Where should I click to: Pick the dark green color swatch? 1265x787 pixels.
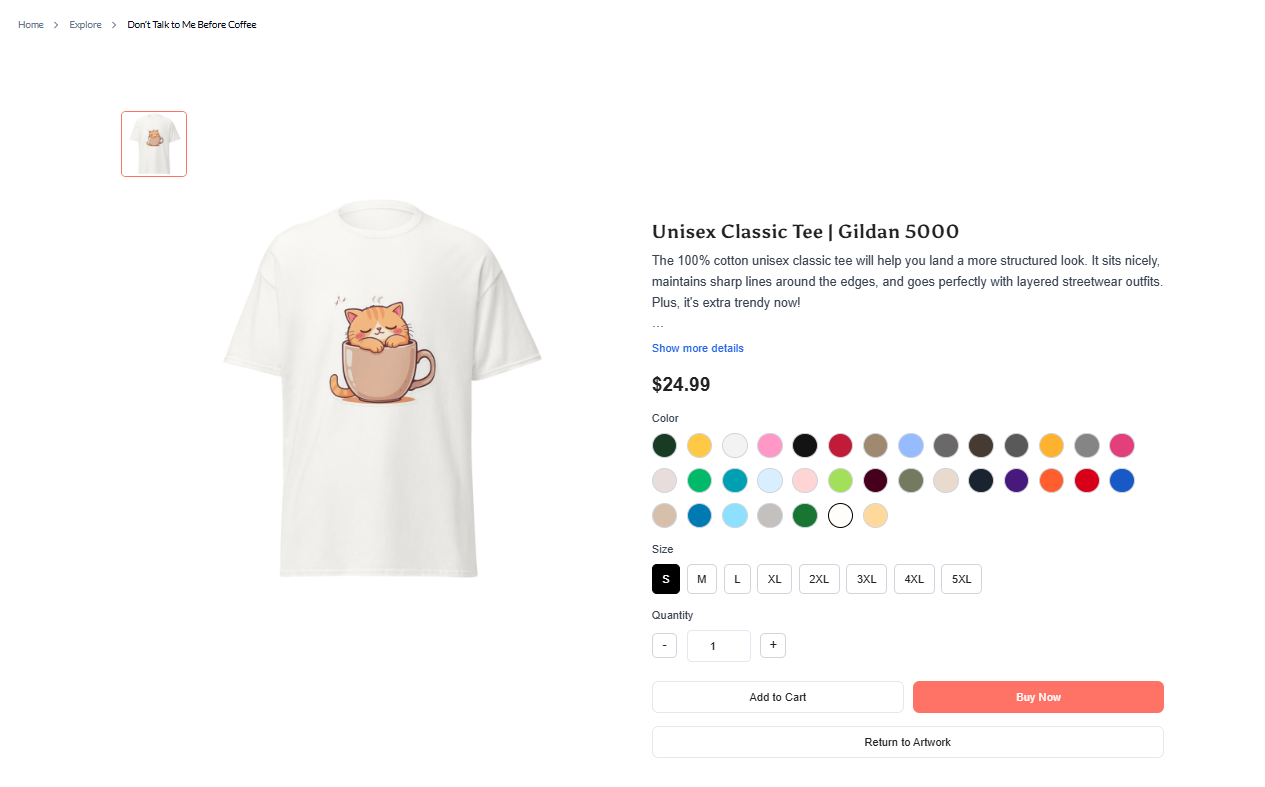click(664, 445)
